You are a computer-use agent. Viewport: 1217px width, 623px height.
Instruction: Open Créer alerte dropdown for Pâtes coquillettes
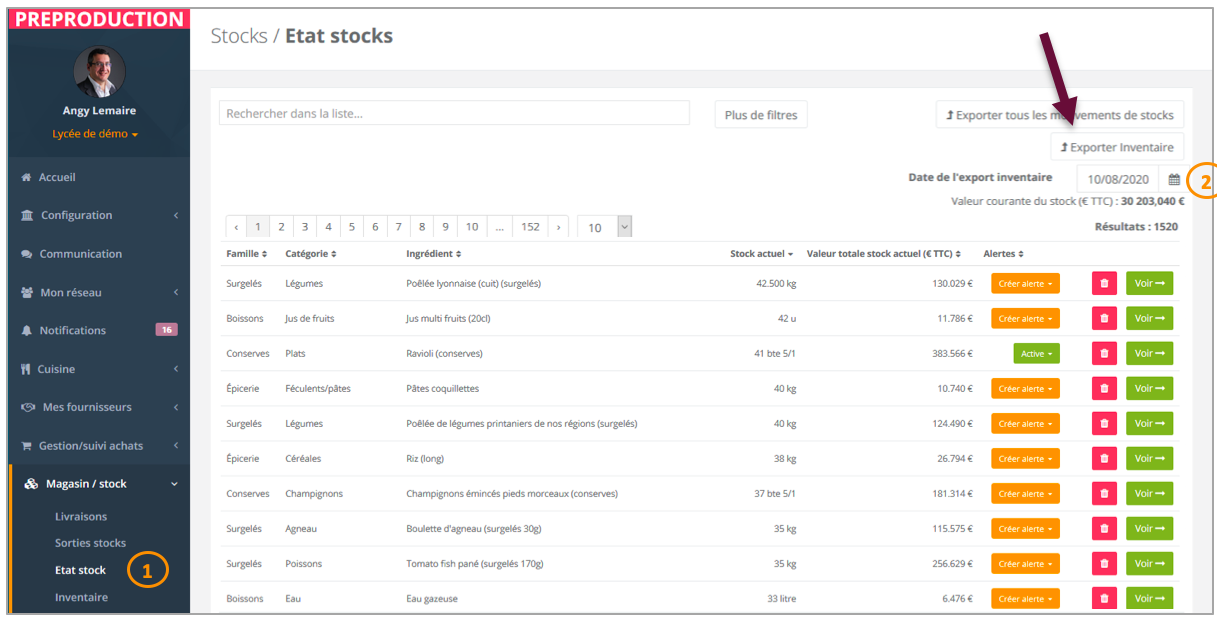point(1025,389)
